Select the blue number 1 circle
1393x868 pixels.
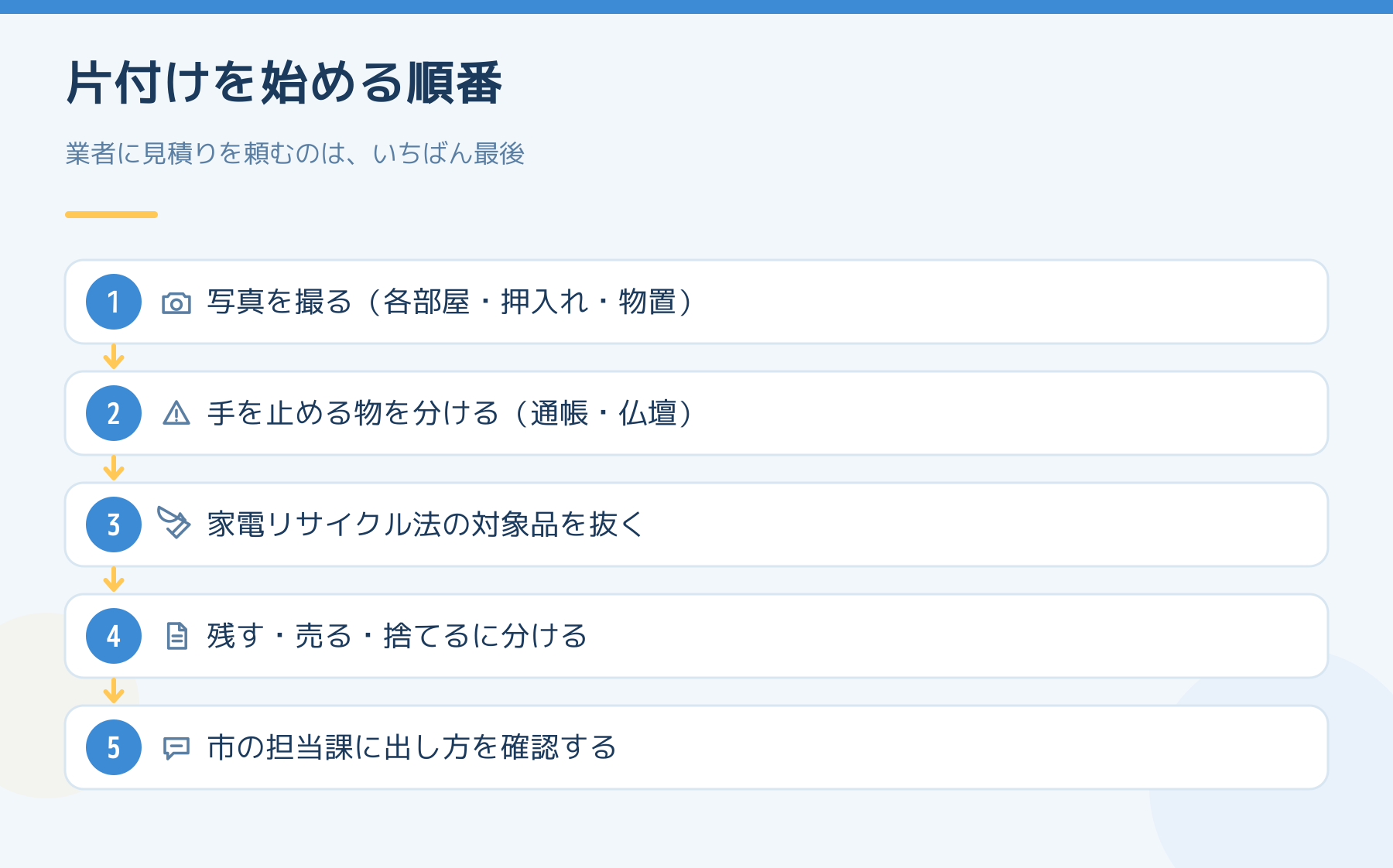pyautogui.click(x=114, y=302)
